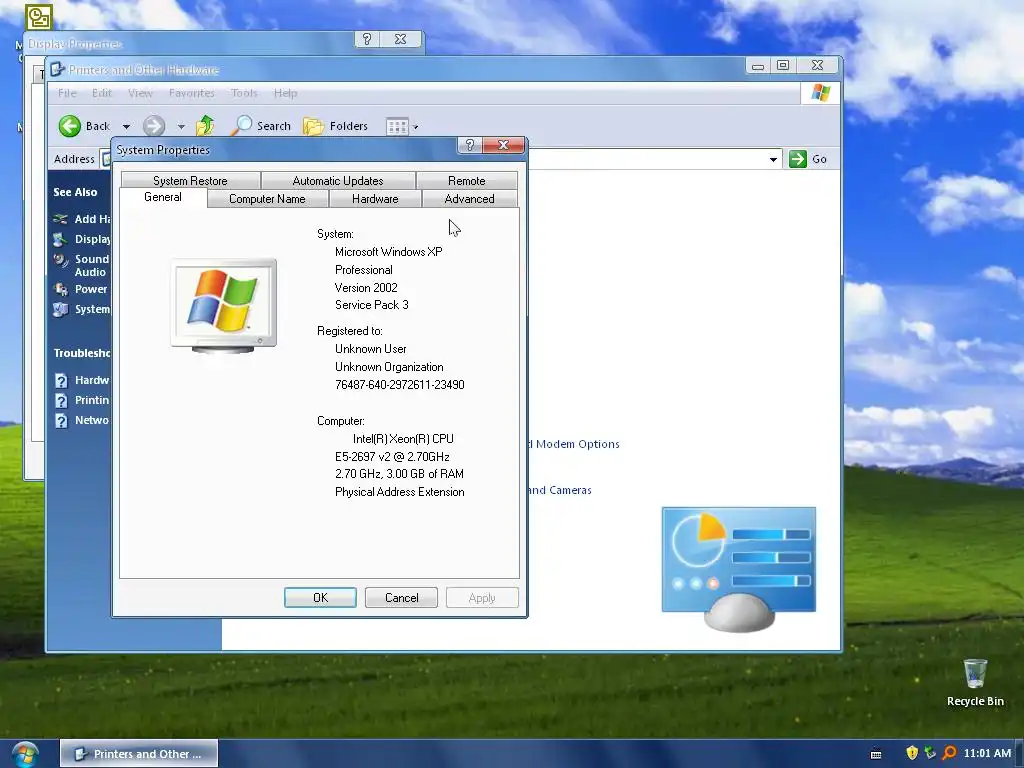1024x768 pixels.
Task: Click the Display icon in See Also
Action: click(61, 239)
